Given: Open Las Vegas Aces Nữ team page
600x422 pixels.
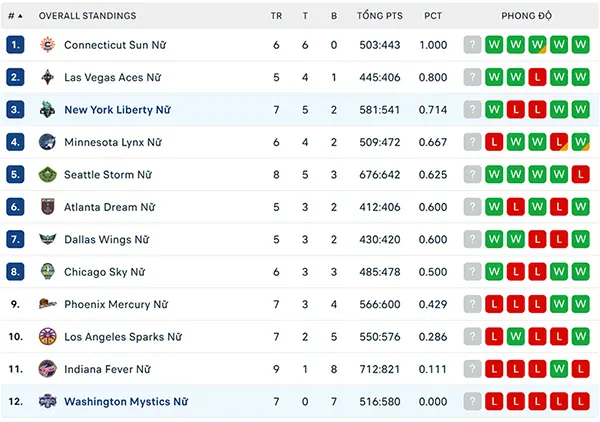Looking at the screenshot, I should click(x=112, y=77).
